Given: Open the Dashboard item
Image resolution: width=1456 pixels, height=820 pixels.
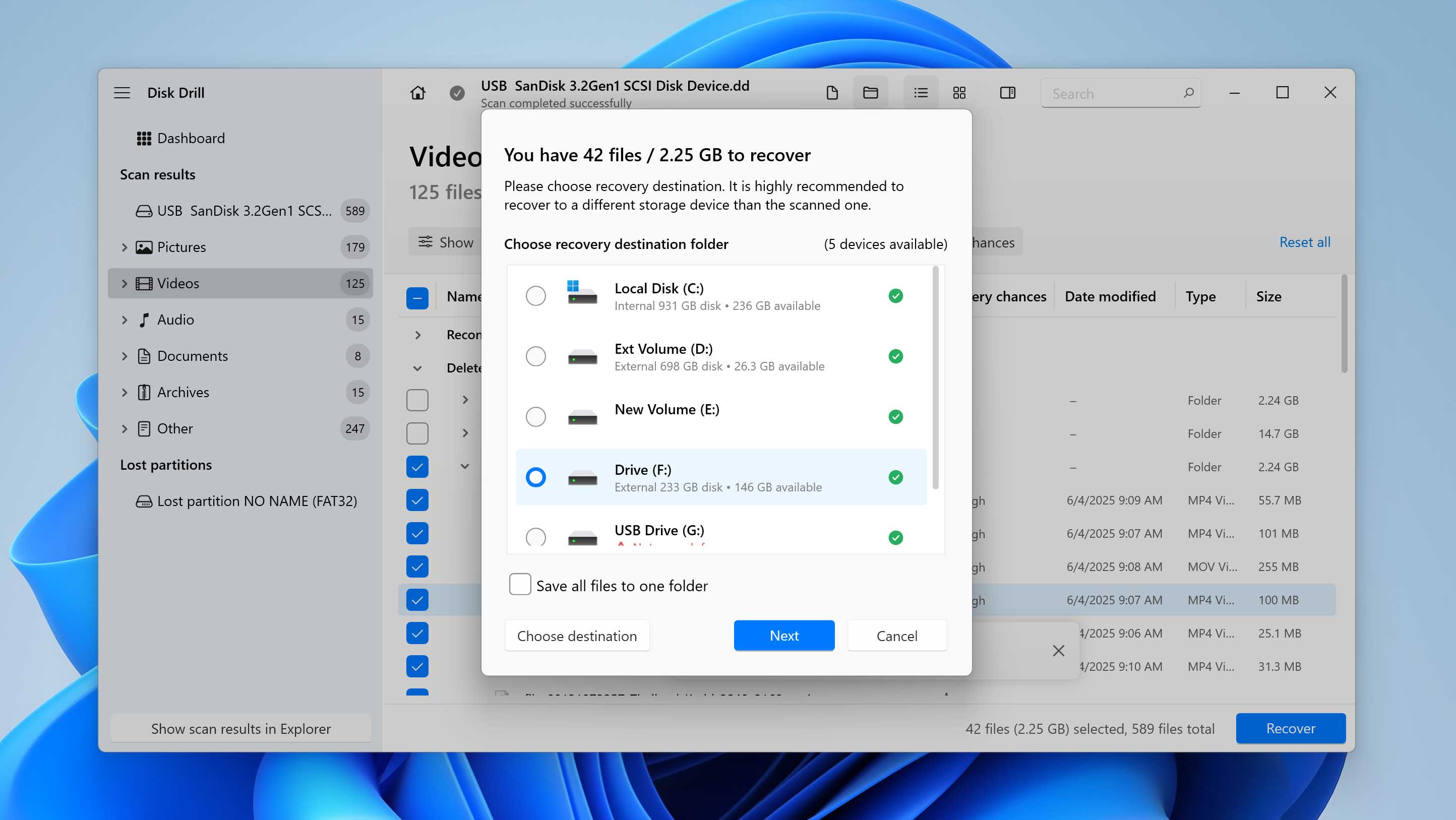Looking at the screenshot, I should pyautogui.click(x=191, y=139).
